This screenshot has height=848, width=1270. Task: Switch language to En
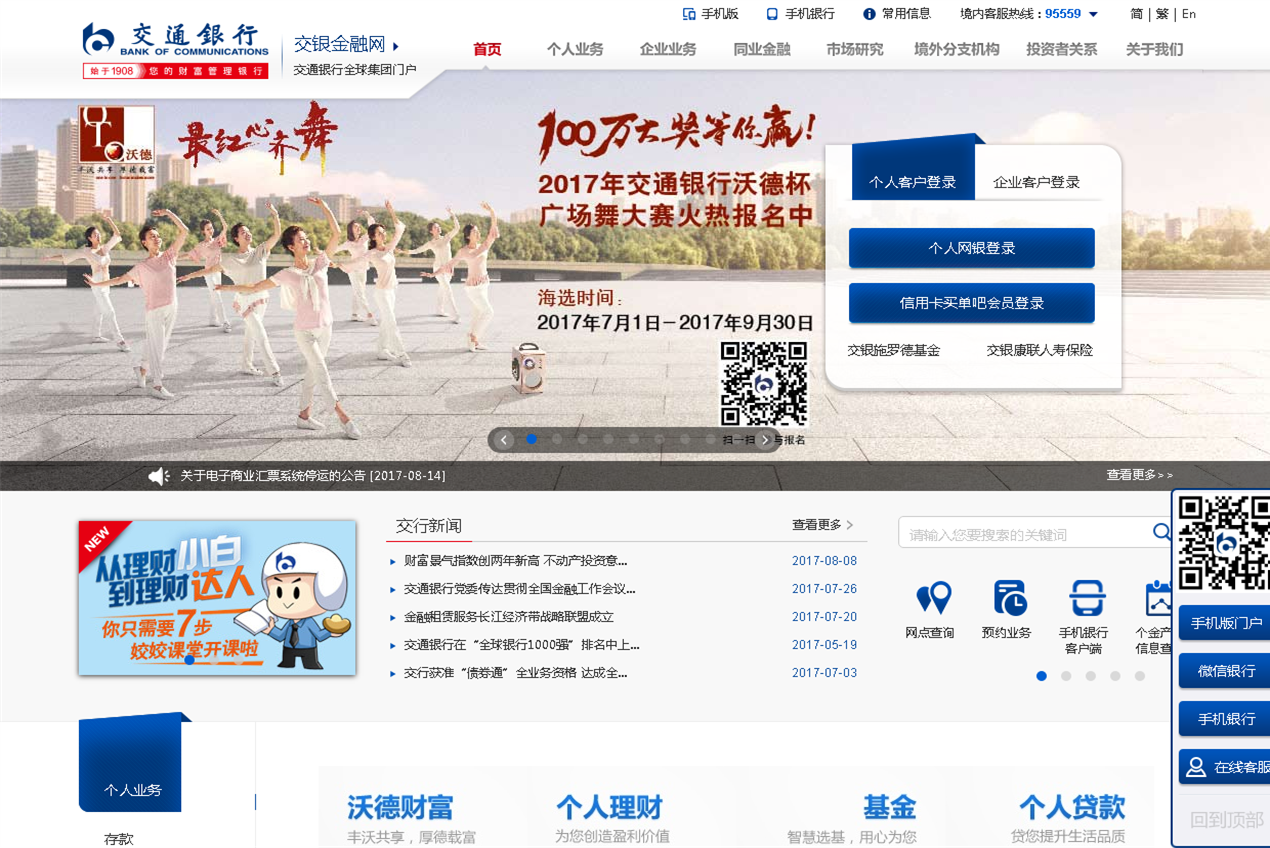[x=1189, y=14]
